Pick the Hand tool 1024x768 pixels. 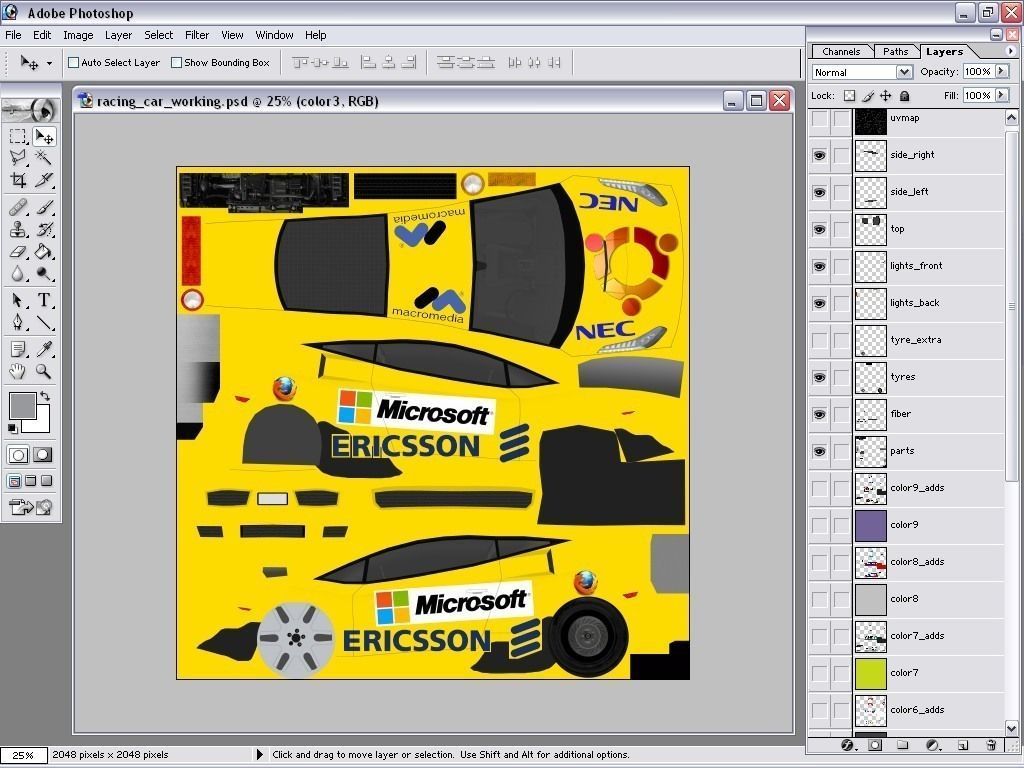(18, 372)
